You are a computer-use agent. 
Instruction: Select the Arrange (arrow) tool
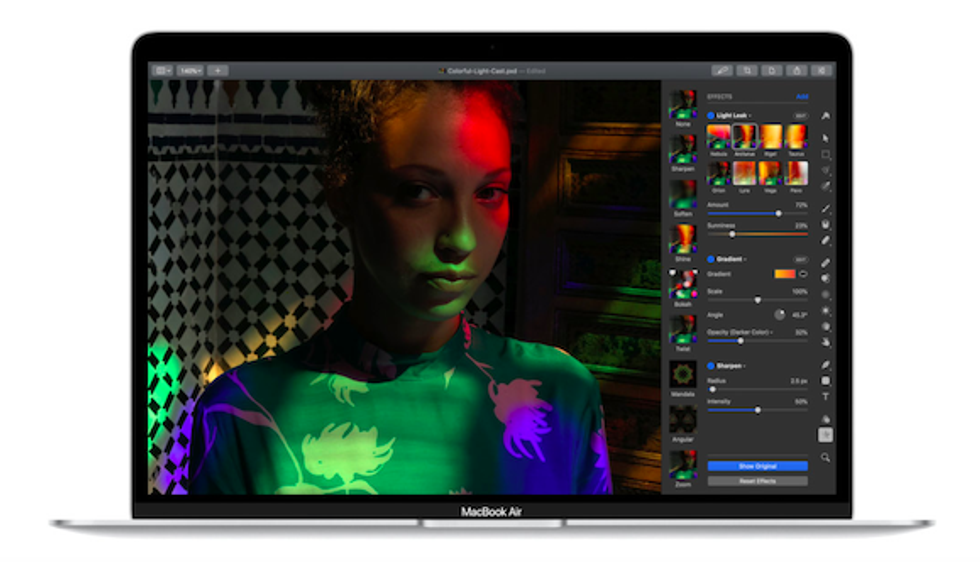pos(826,137)
